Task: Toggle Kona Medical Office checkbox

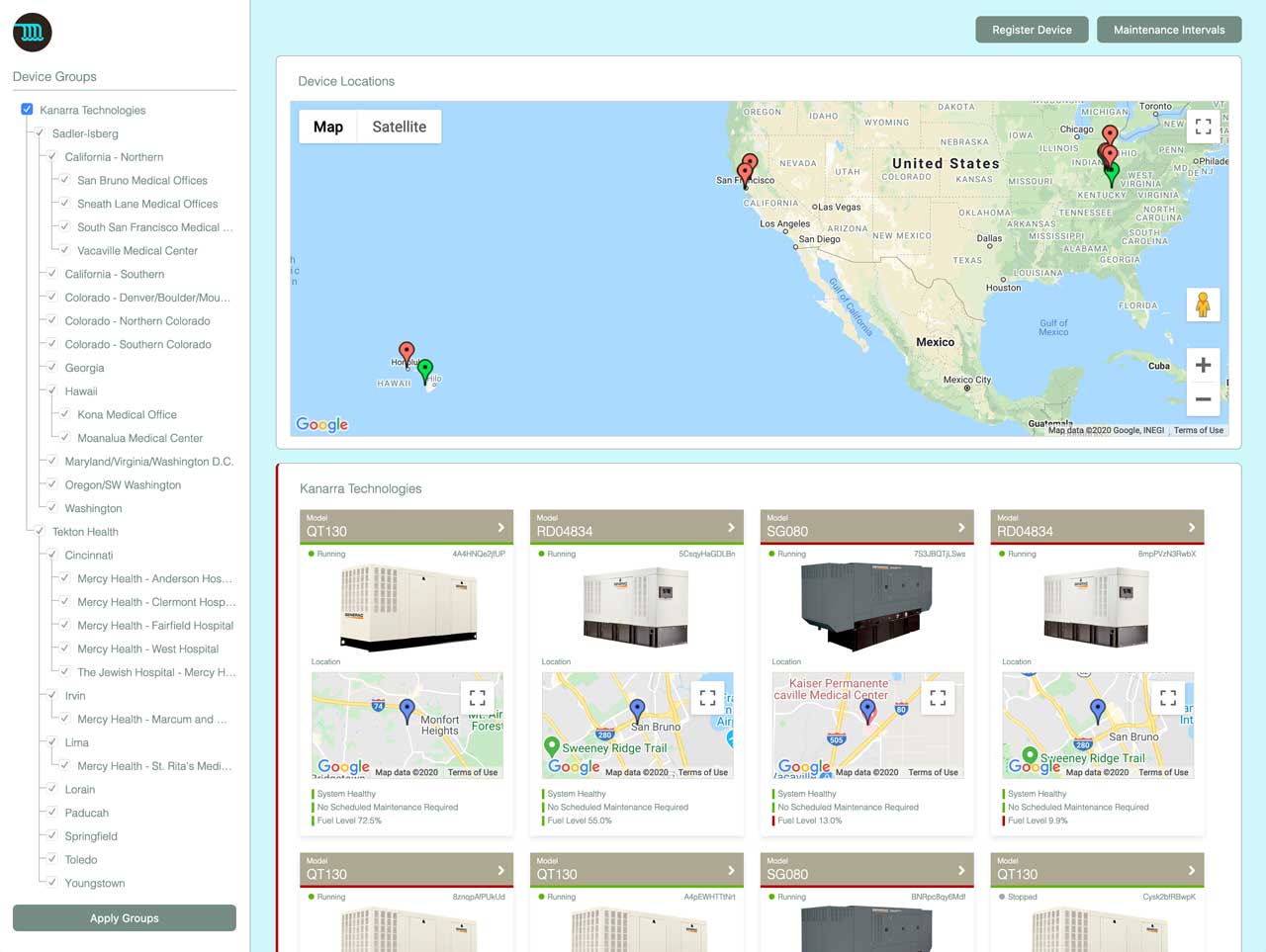Action: (x=65, y=414)
